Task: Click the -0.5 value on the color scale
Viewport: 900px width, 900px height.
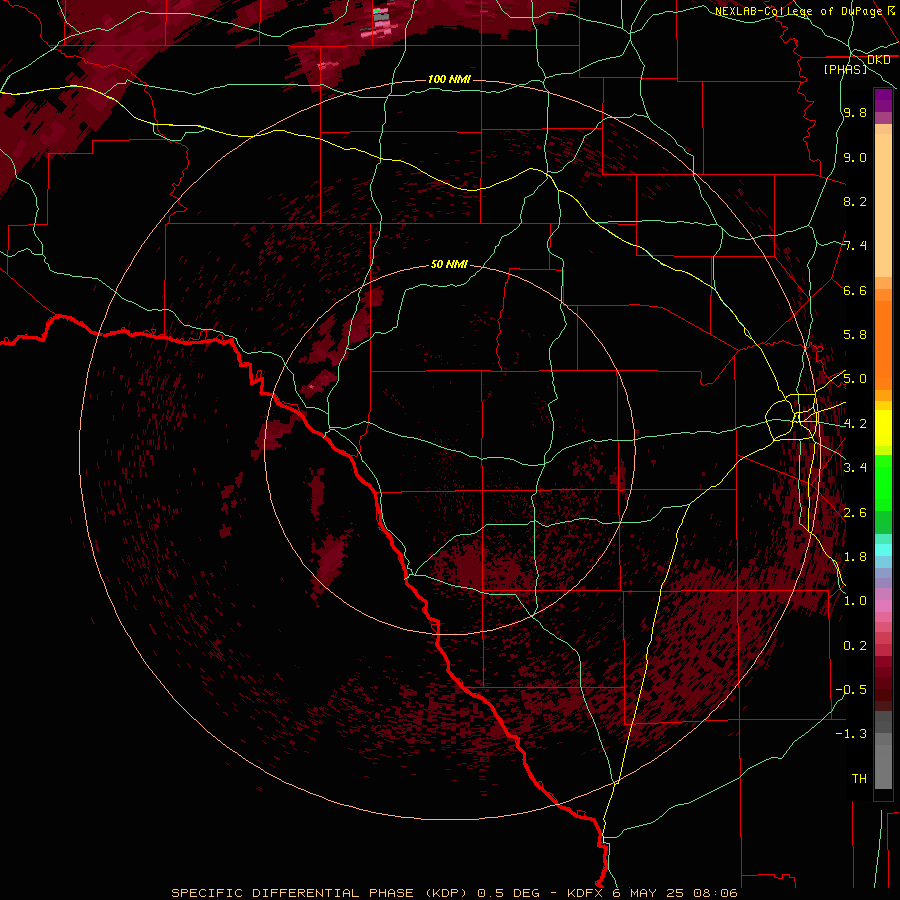Action: [x=851, y=690]
